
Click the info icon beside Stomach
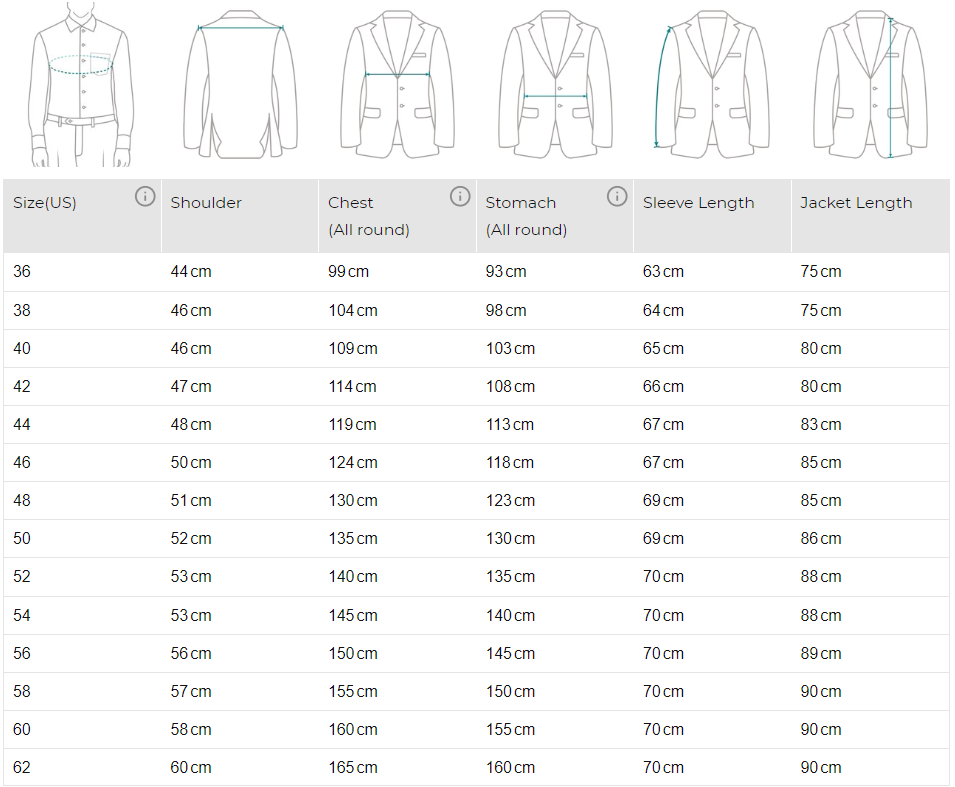coord(617,196)
